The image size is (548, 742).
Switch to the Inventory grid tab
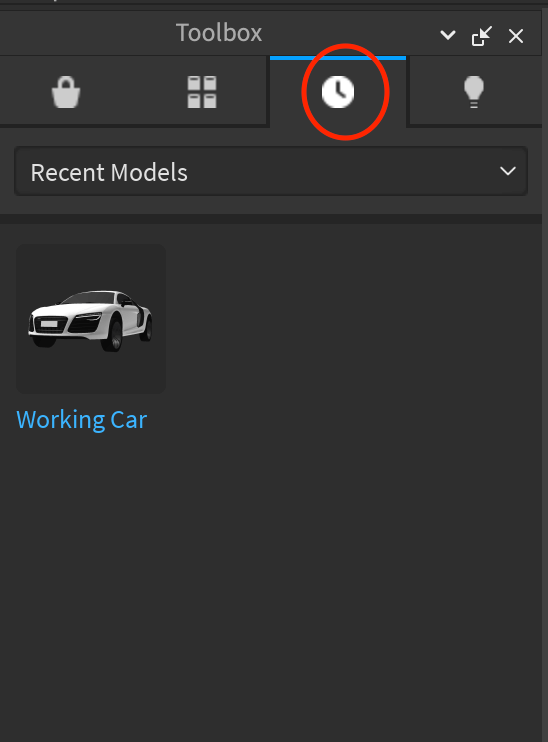click(x=202, y=92)
